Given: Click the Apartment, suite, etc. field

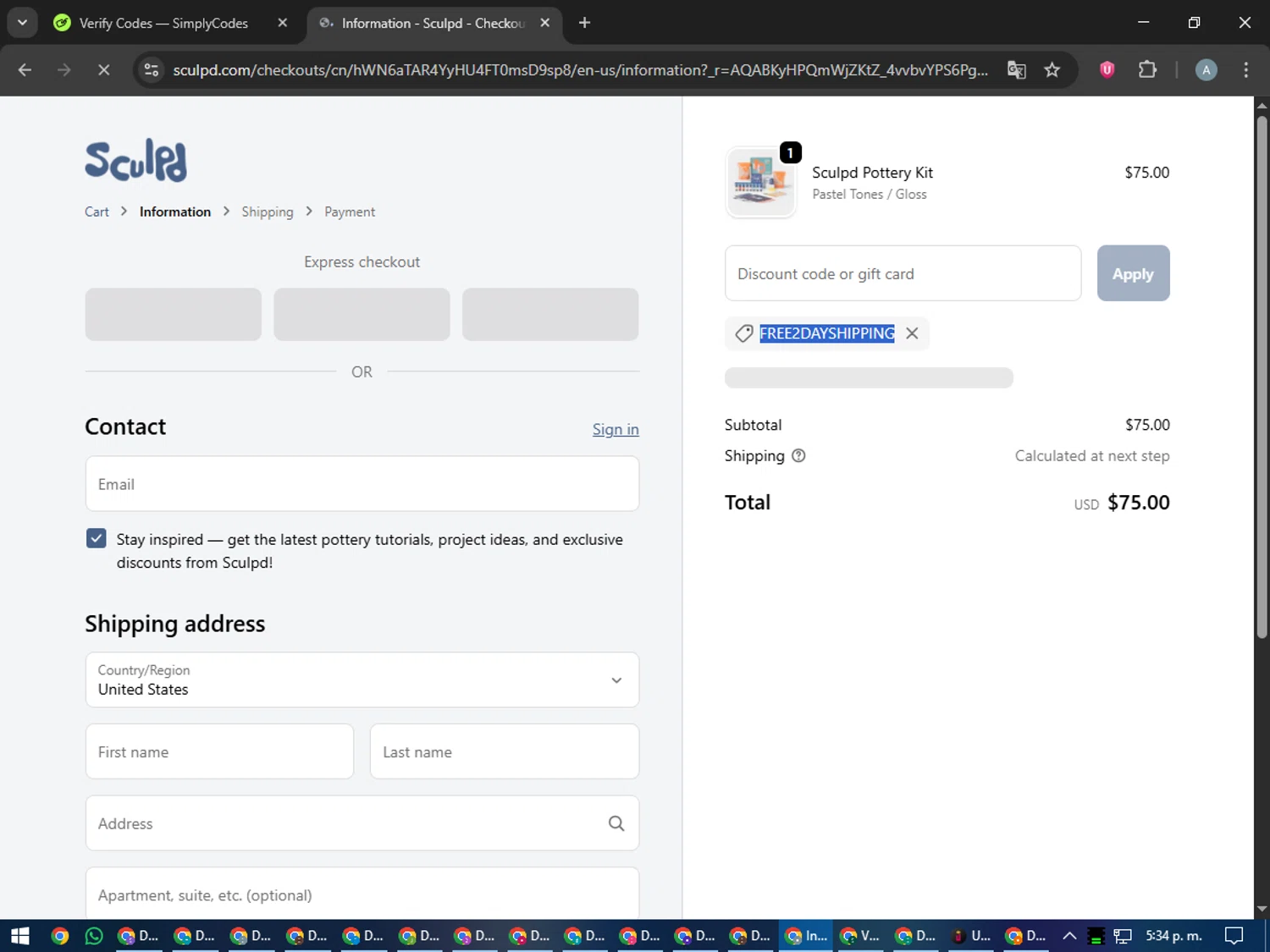Looking at the screenshot, I should [x=362, y=894].
